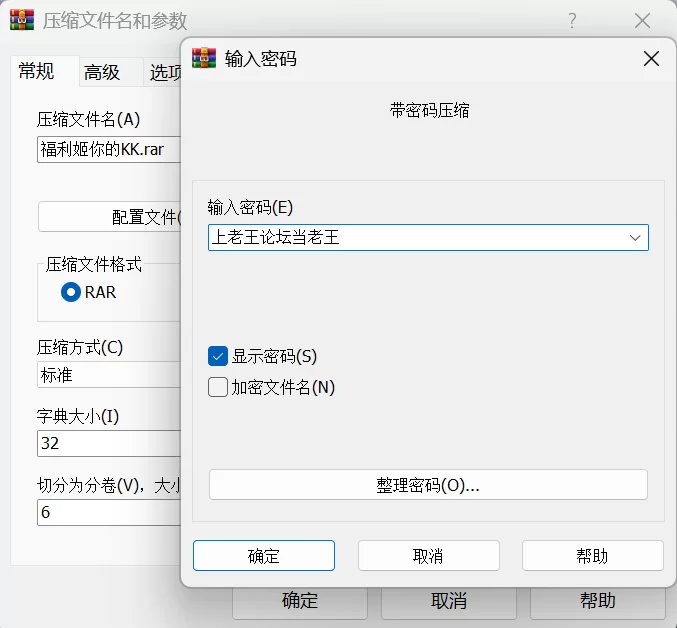Click 帮助 in the password dialog
The width and height of the screenshot is (677, 628).
pos(592,556)
